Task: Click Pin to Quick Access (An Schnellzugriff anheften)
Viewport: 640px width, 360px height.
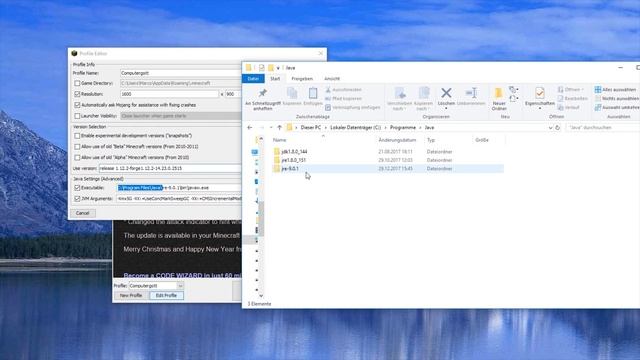Action: click(x=262, y=99)
